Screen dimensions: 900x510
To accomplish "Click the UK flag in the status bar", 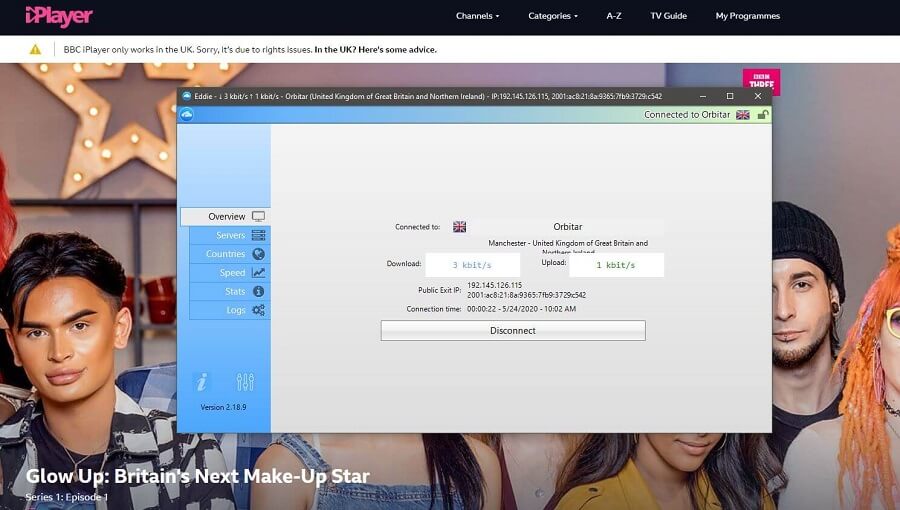I will pos(743,115).
